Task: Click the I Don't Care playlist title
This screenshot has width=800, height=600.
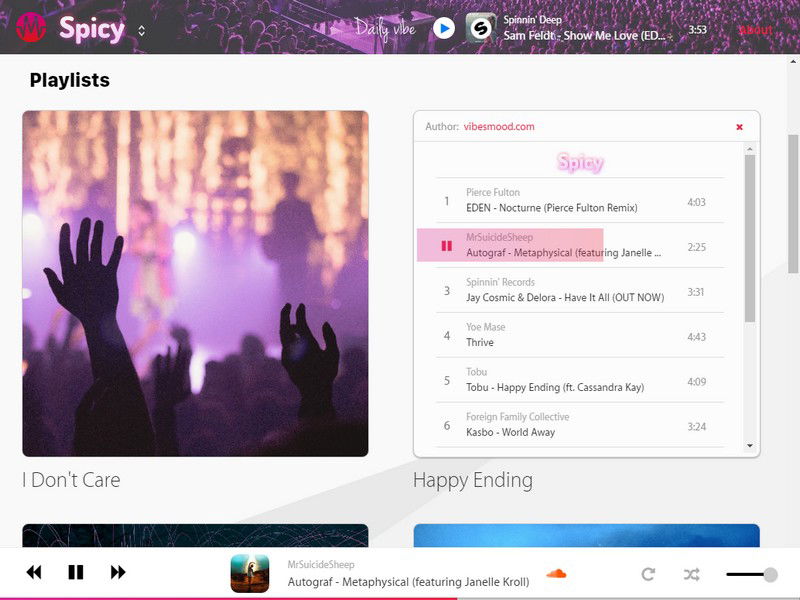Action: 71,480
